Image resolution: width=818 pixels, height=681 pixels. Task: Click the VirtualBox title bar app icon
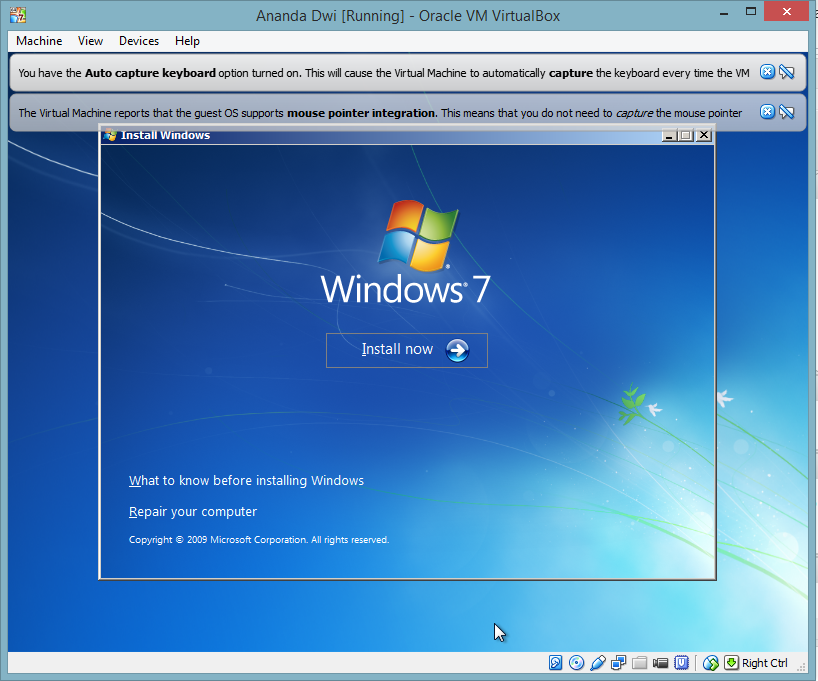coord(18,15)
